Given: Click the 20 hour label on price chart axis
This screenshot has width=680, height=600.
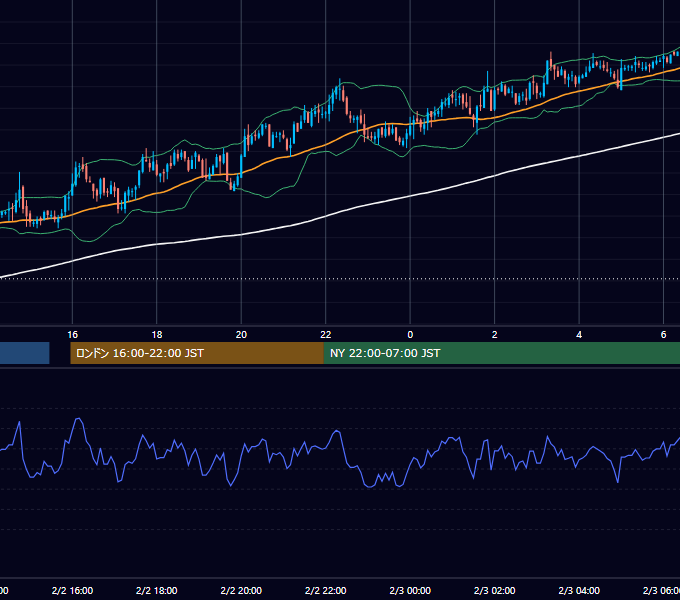Looking at the screenshot, I should [x=241, y=335].
